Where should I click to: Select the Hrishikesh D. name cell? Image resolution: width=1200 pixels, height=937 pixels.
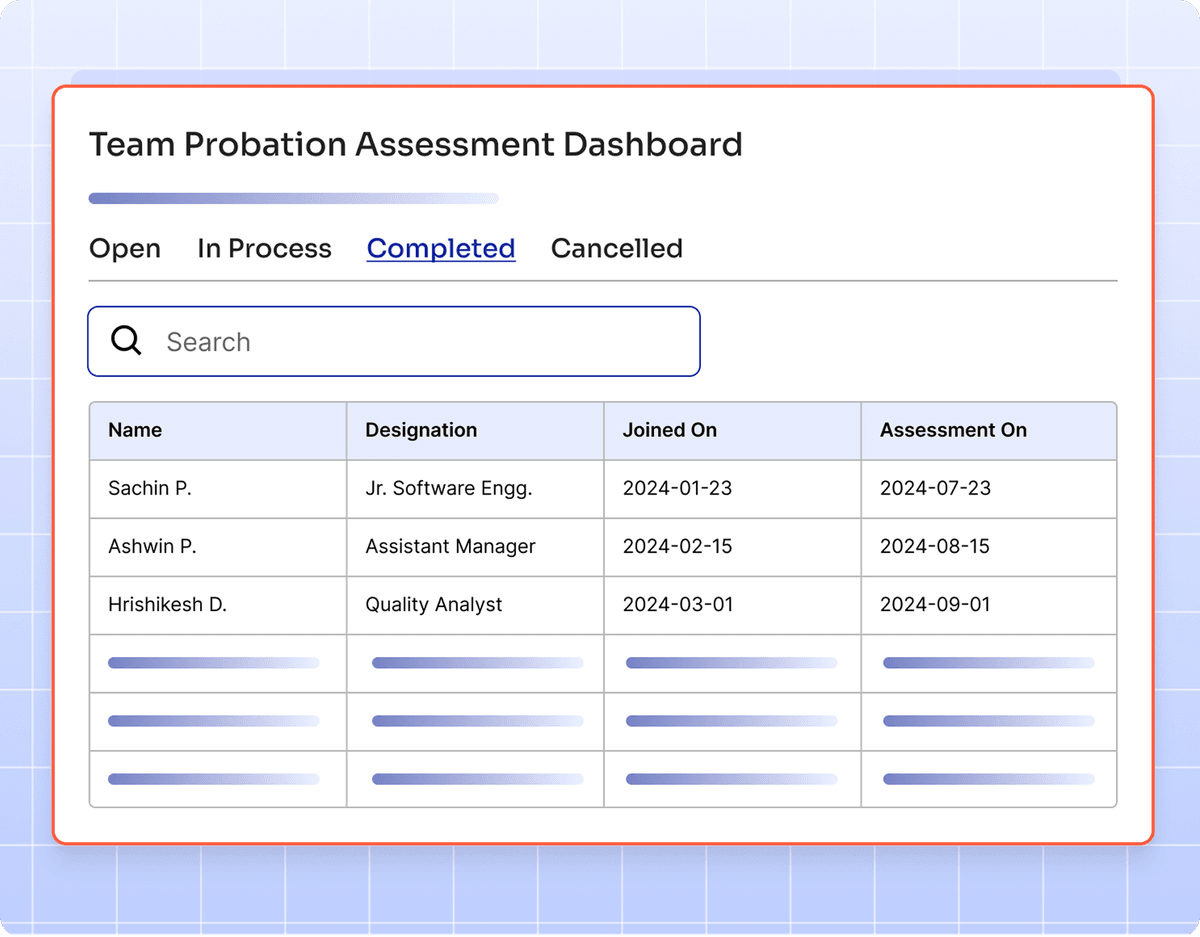218,605
